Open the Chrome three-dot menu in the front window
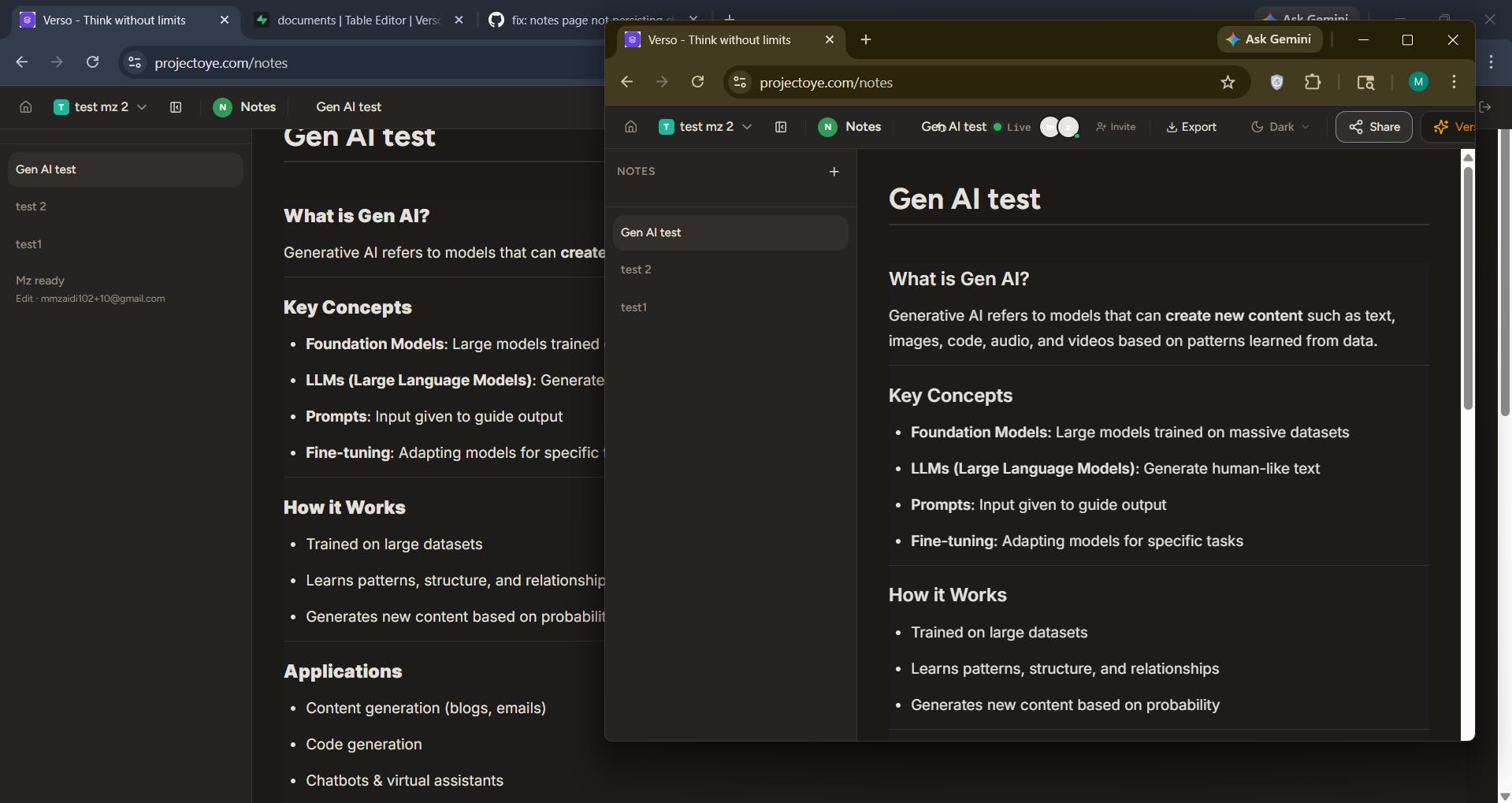 point(1454,82)
